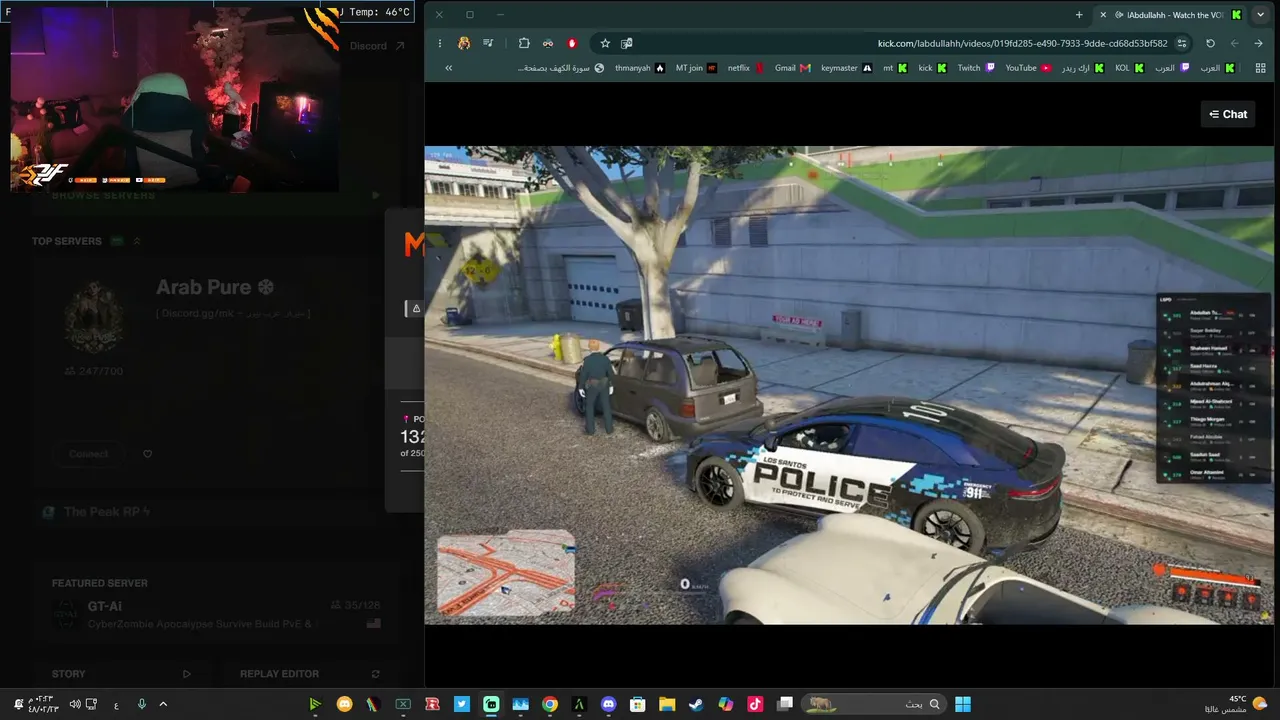This screenshot has width=1280, height=720.
Task: Launch Story mode in the launcher
Action: [x=121, y=674]
